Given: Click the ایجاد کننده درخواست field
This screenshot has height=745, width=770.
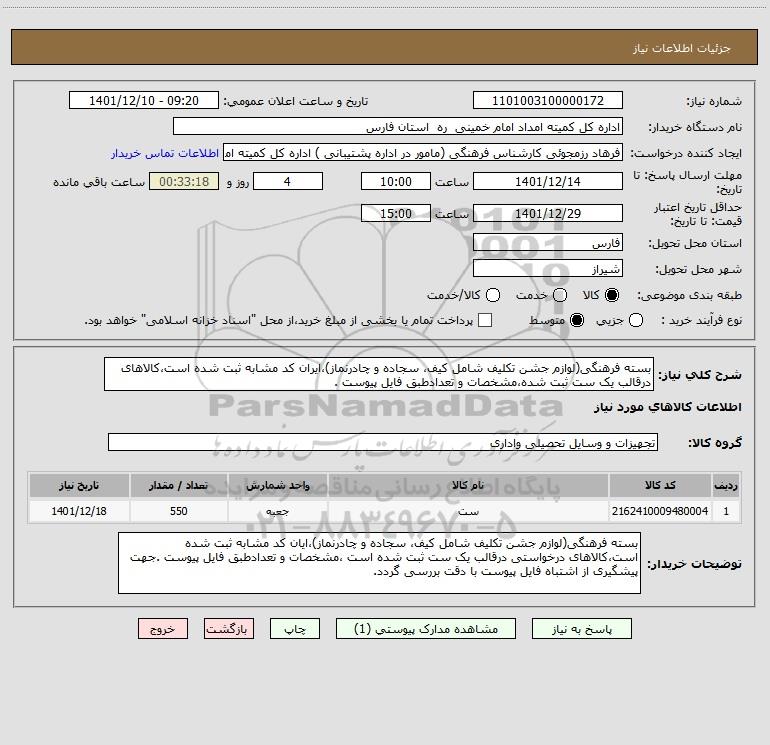Looking at the screenshot, I should click(423, 152).
